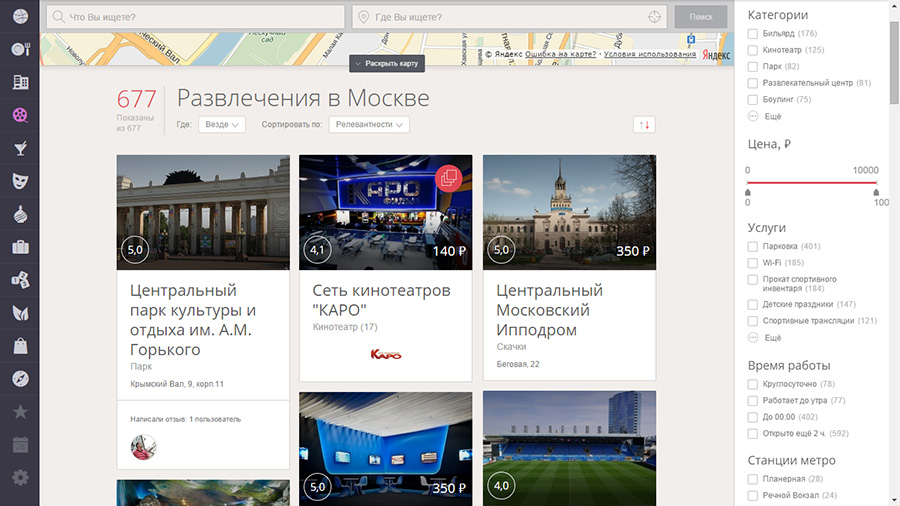The height and width of the screenshot is (506, 900).
Task: Open the calendar icon in sidebar
Action: [x=20, y=445]
